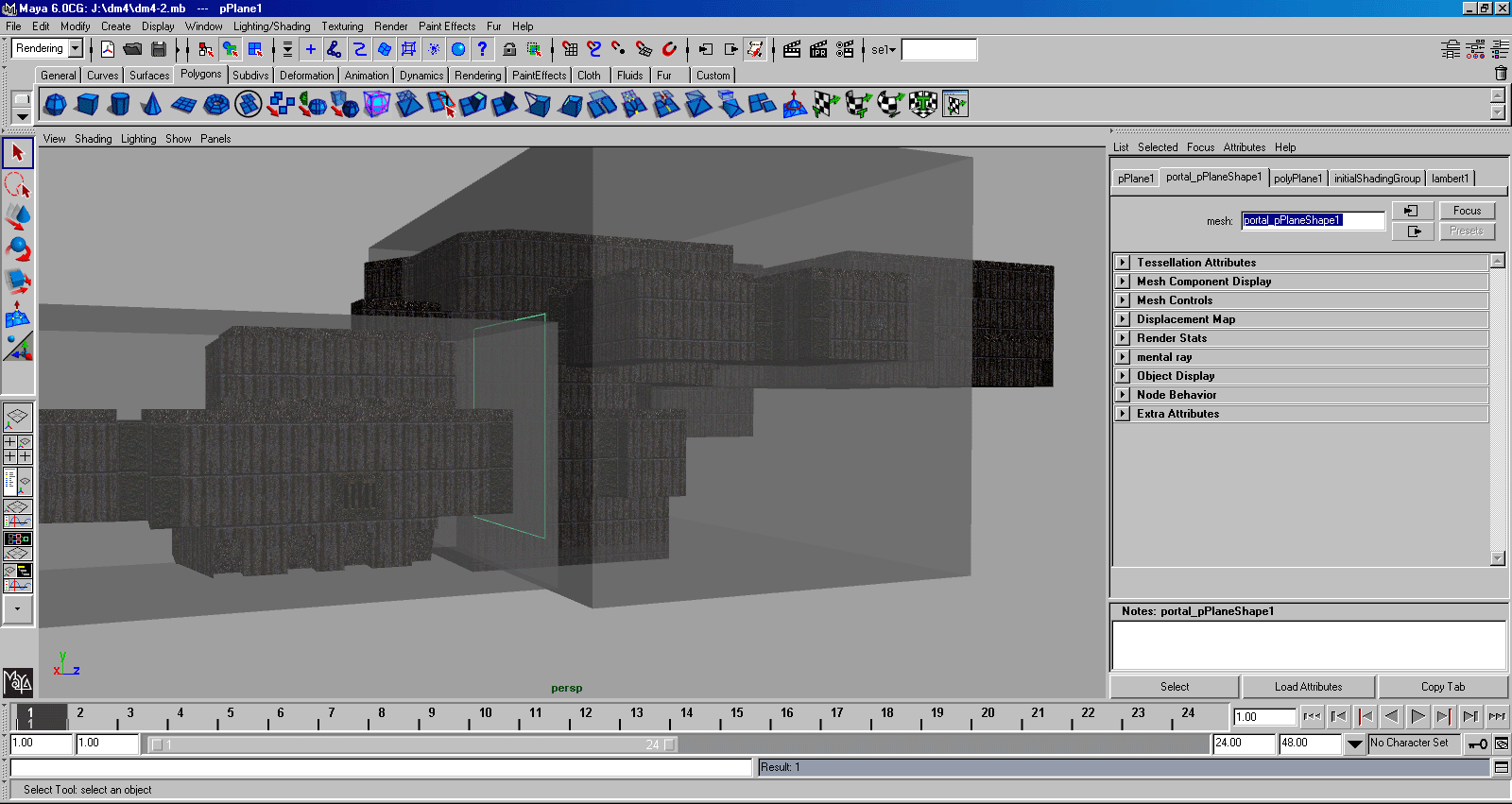Create a polygon cone from the shelf
1512x804 pixels.
pyautogui.click(x=152, y=104)
